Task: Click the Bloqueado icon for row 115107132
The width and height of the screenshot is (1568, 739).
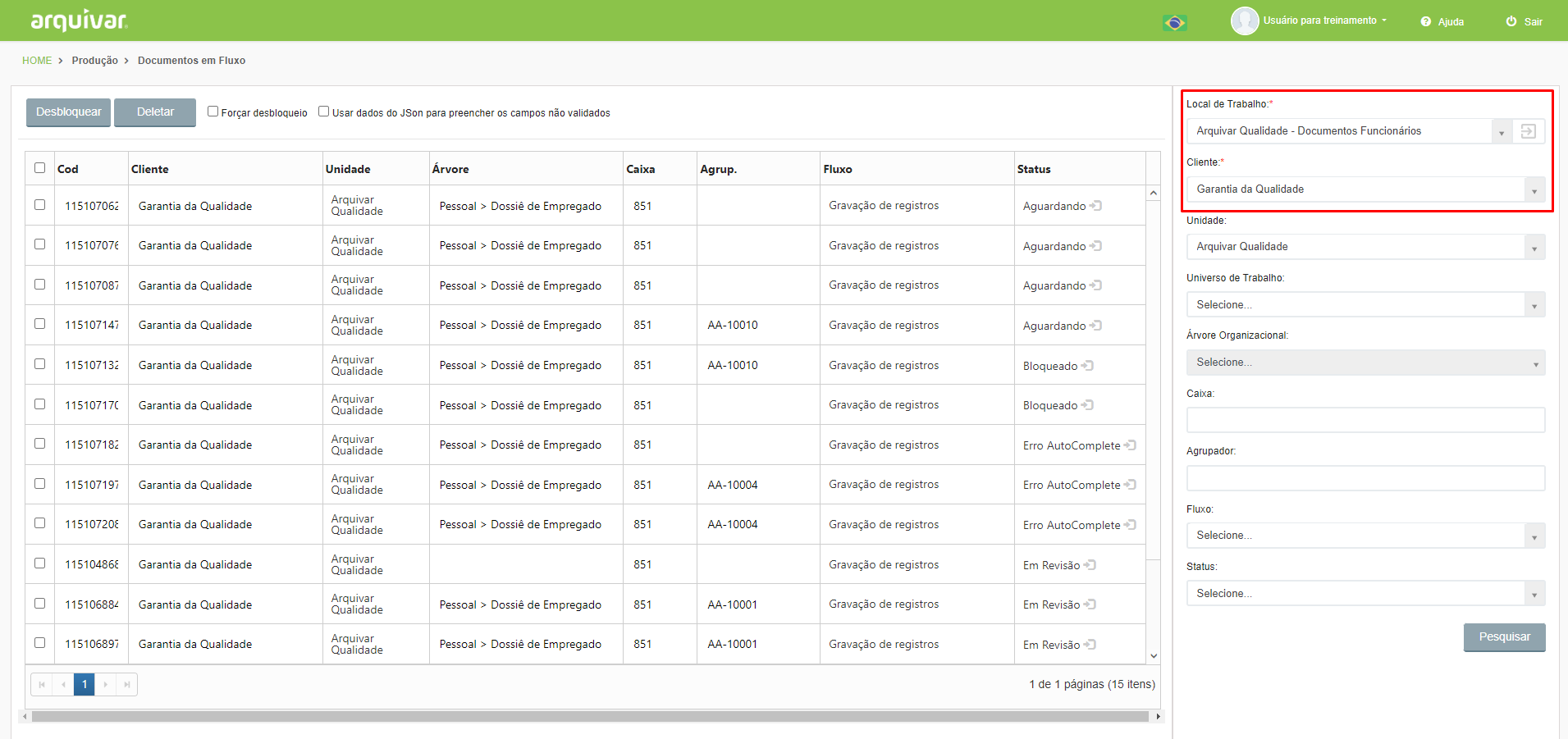Action: click(x=1087, y=366)
